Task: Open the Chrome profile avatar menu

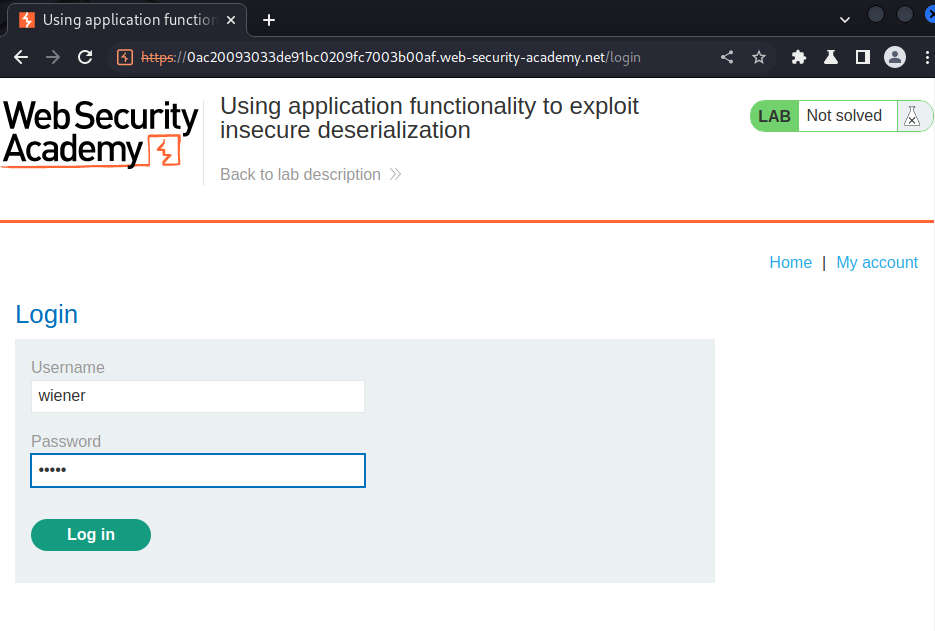Action: tap(894, 57)
